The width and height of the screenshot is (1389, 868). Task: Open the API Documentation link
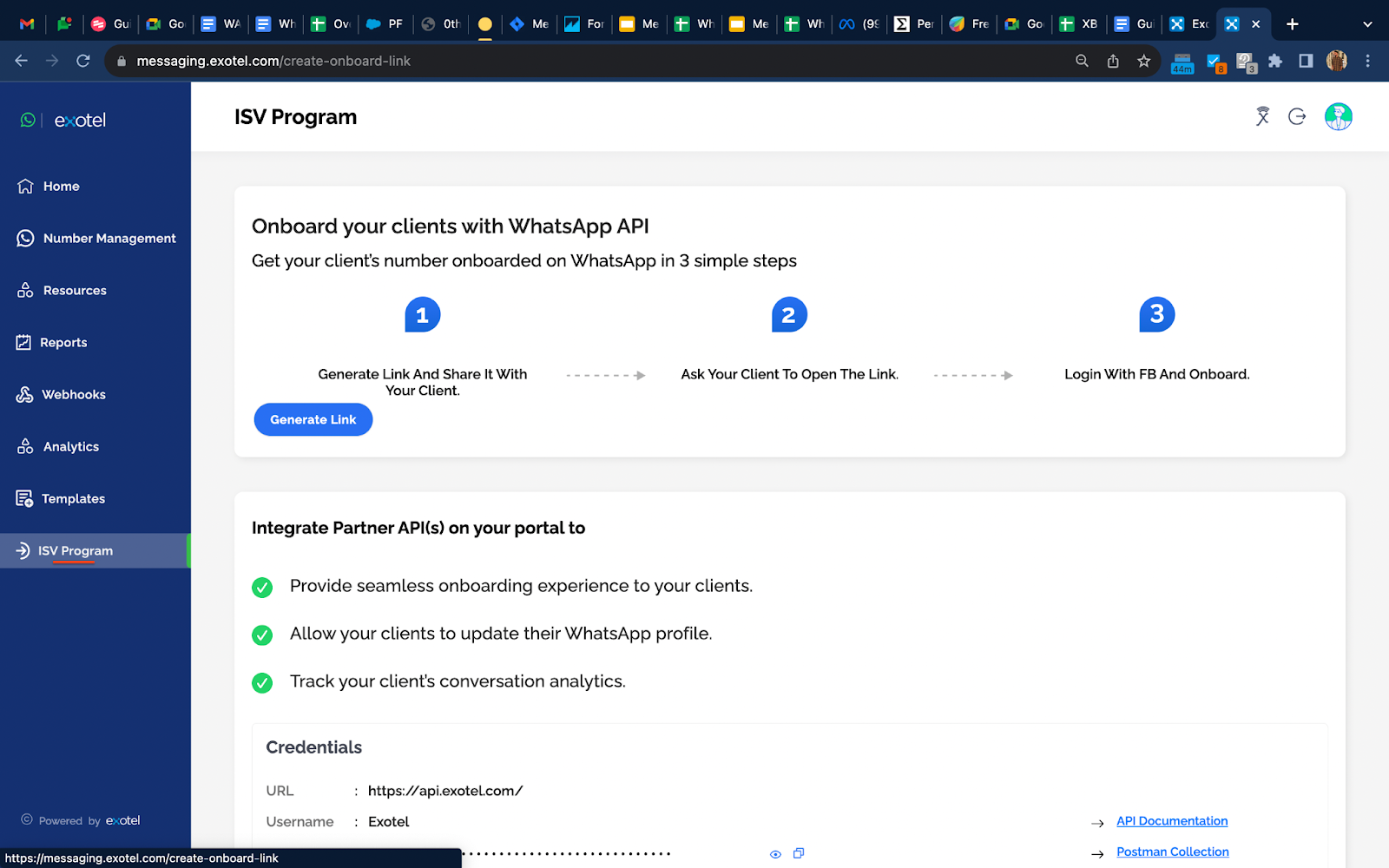(1172, 820)
